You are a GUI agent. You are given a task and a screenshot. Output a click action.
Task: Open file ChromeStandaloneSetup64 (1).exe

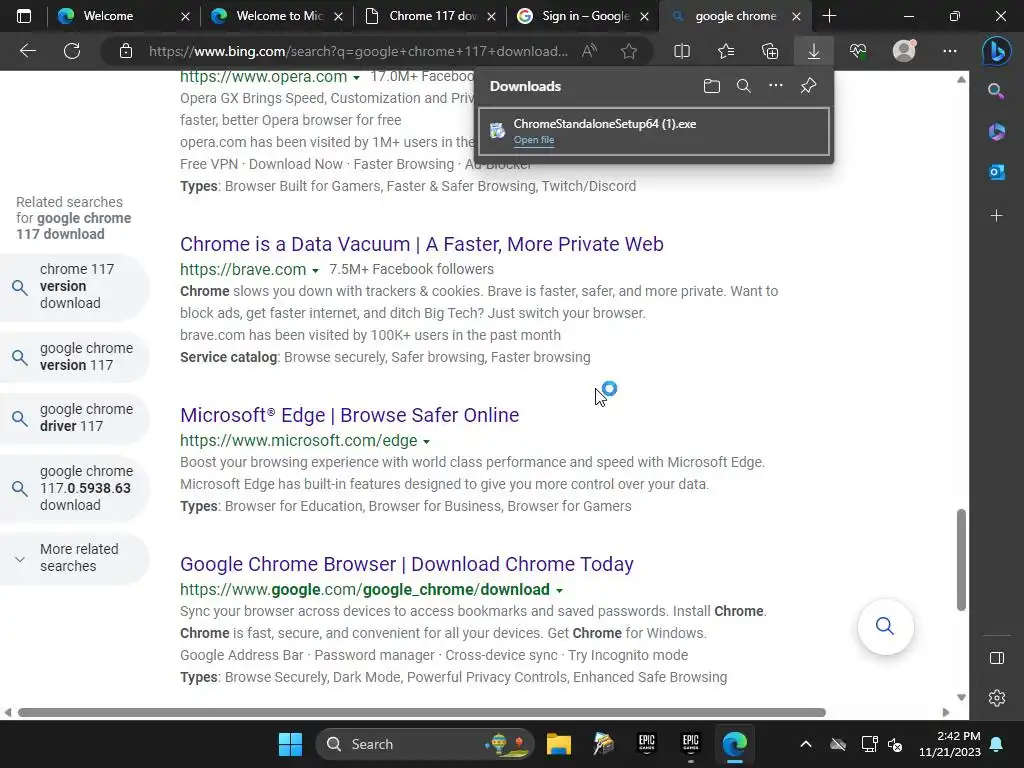click(x=534, y=140)
